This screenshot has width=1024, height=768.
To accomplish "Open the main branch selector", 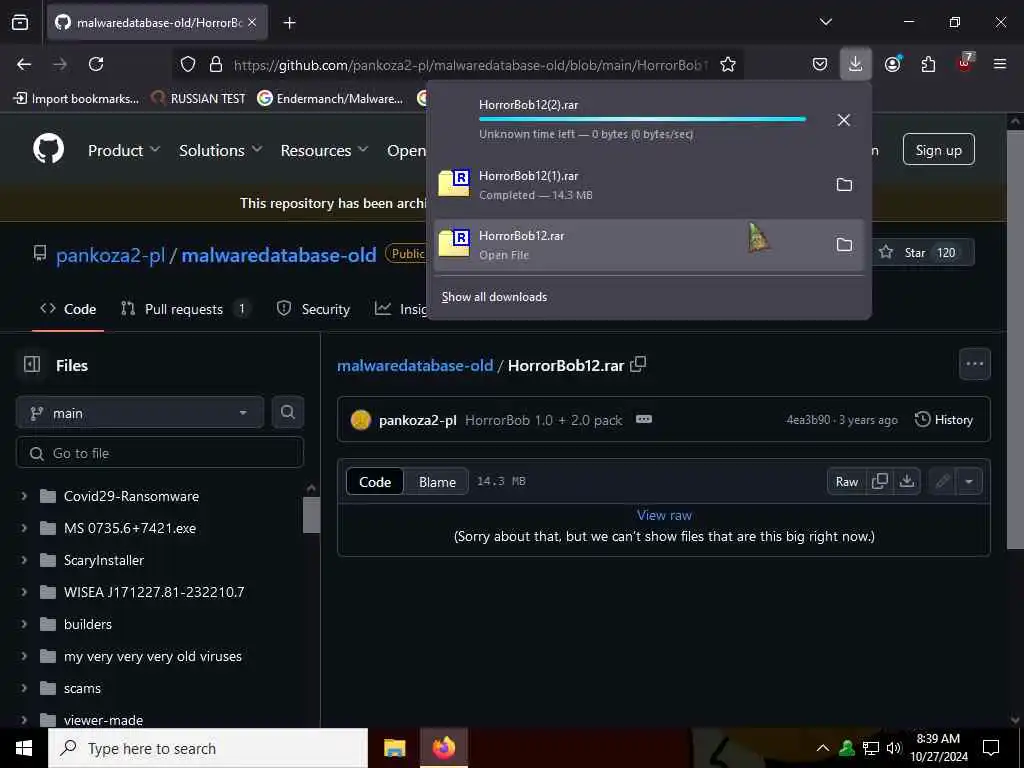I will pos(140,413).
